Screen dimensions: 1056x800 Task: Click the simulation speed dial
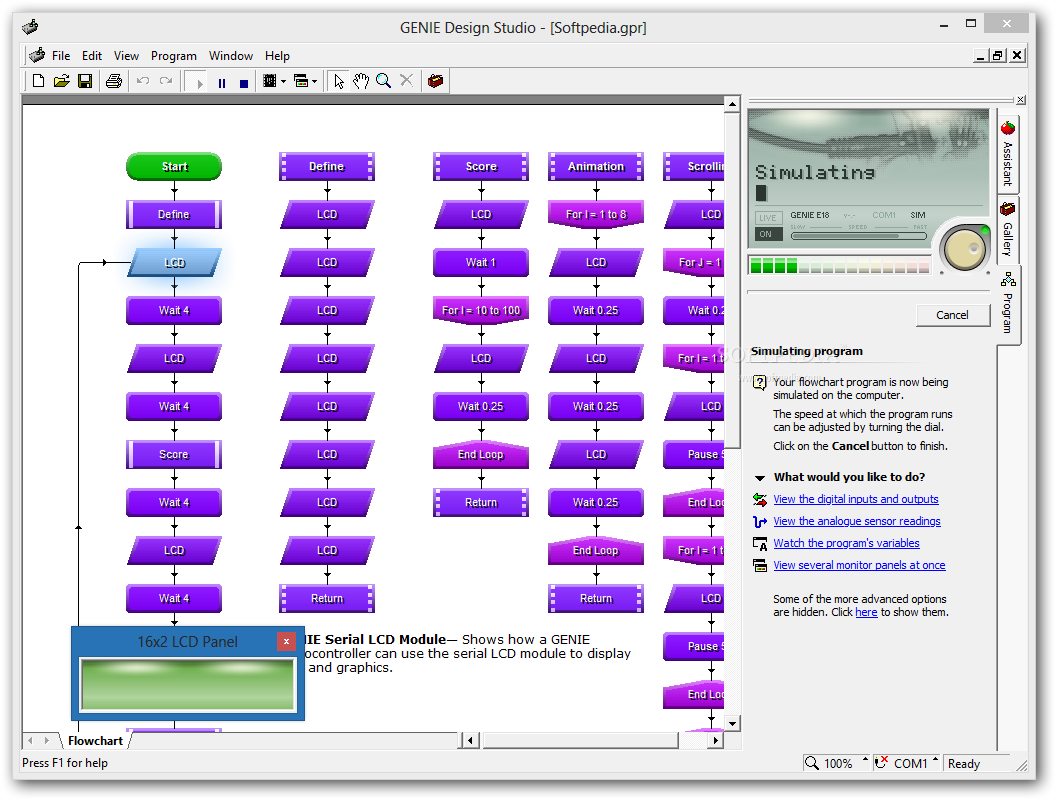[x=964, y=249]
